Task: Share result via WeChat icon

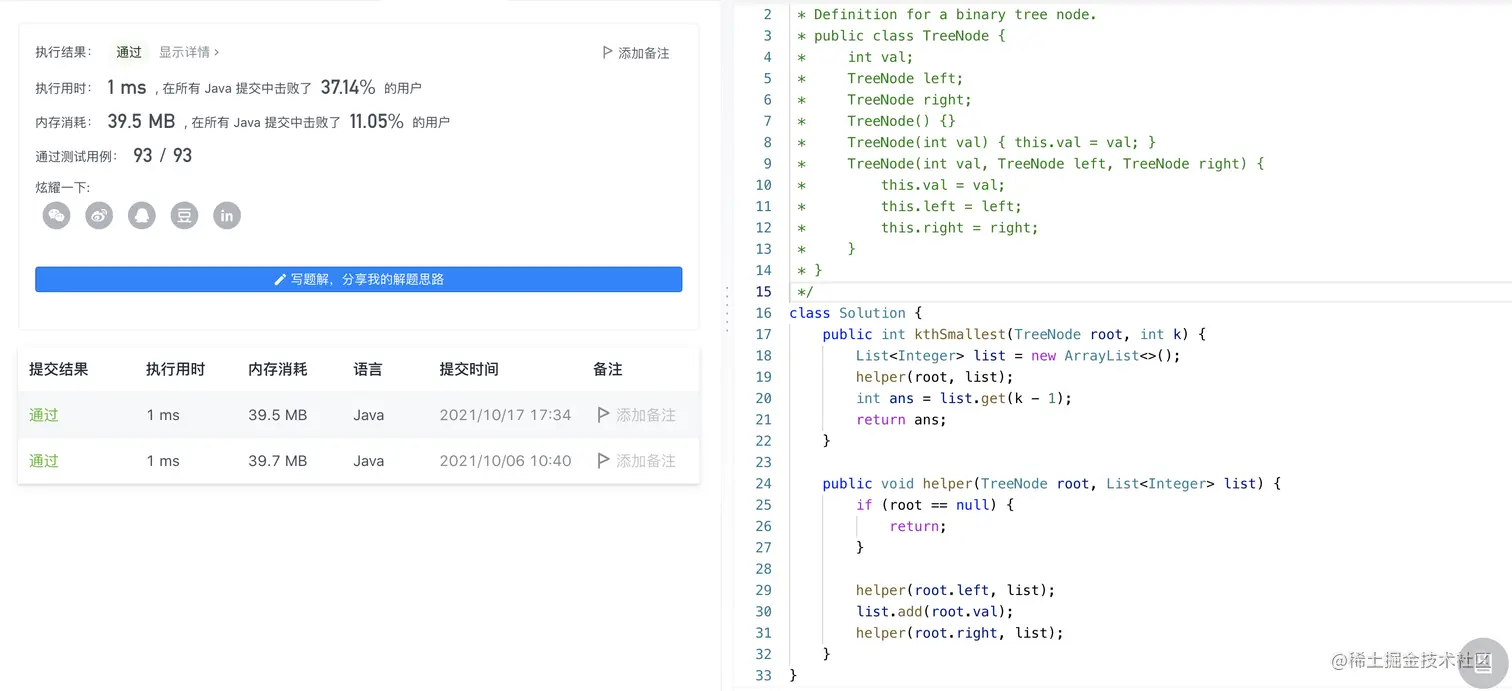Action: (x=57, y=215)
